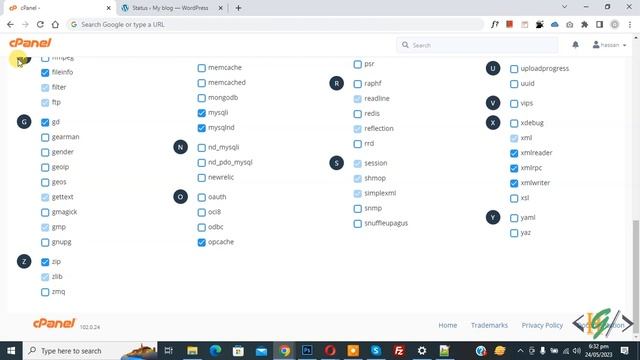Check the nd_pdo_mysql extension
Viewport: 640px width, 360px height.
click(202, 163)
